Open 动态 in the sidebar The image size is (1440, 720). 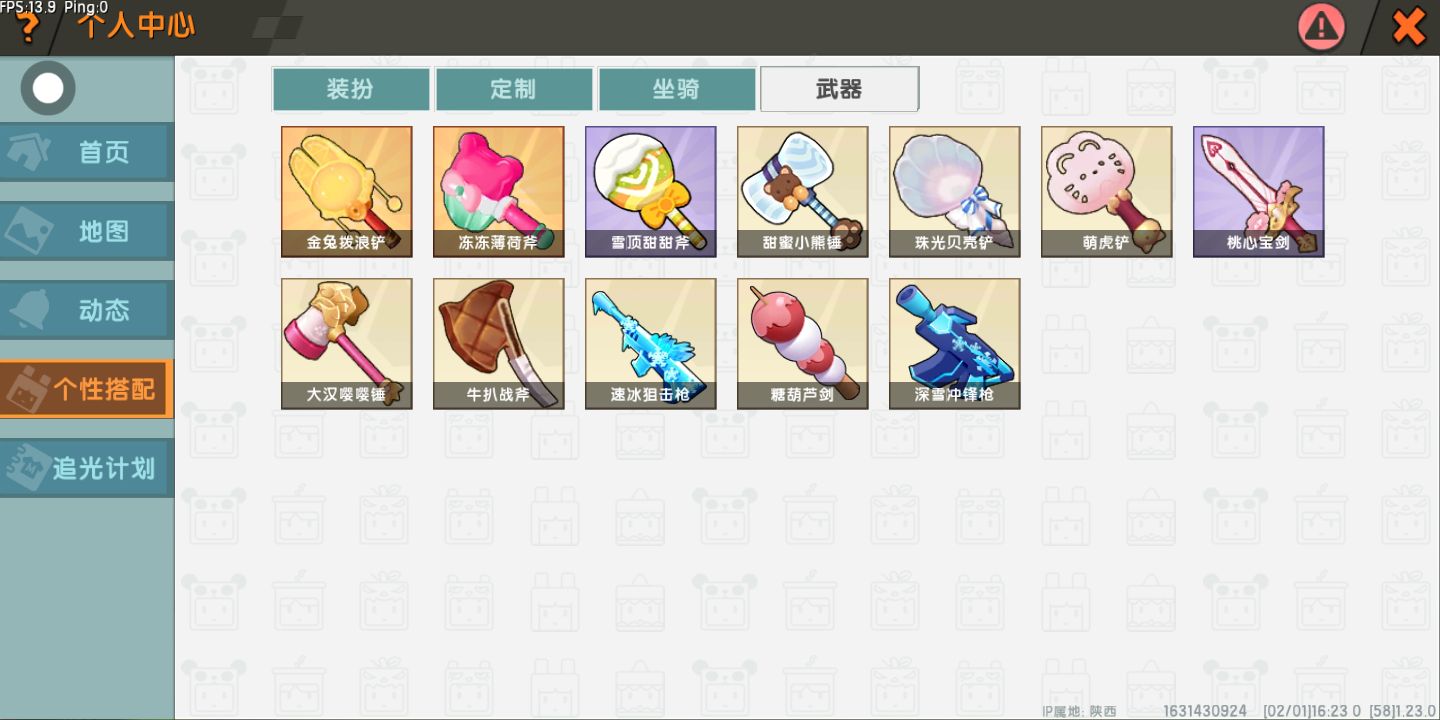[87, 310]
